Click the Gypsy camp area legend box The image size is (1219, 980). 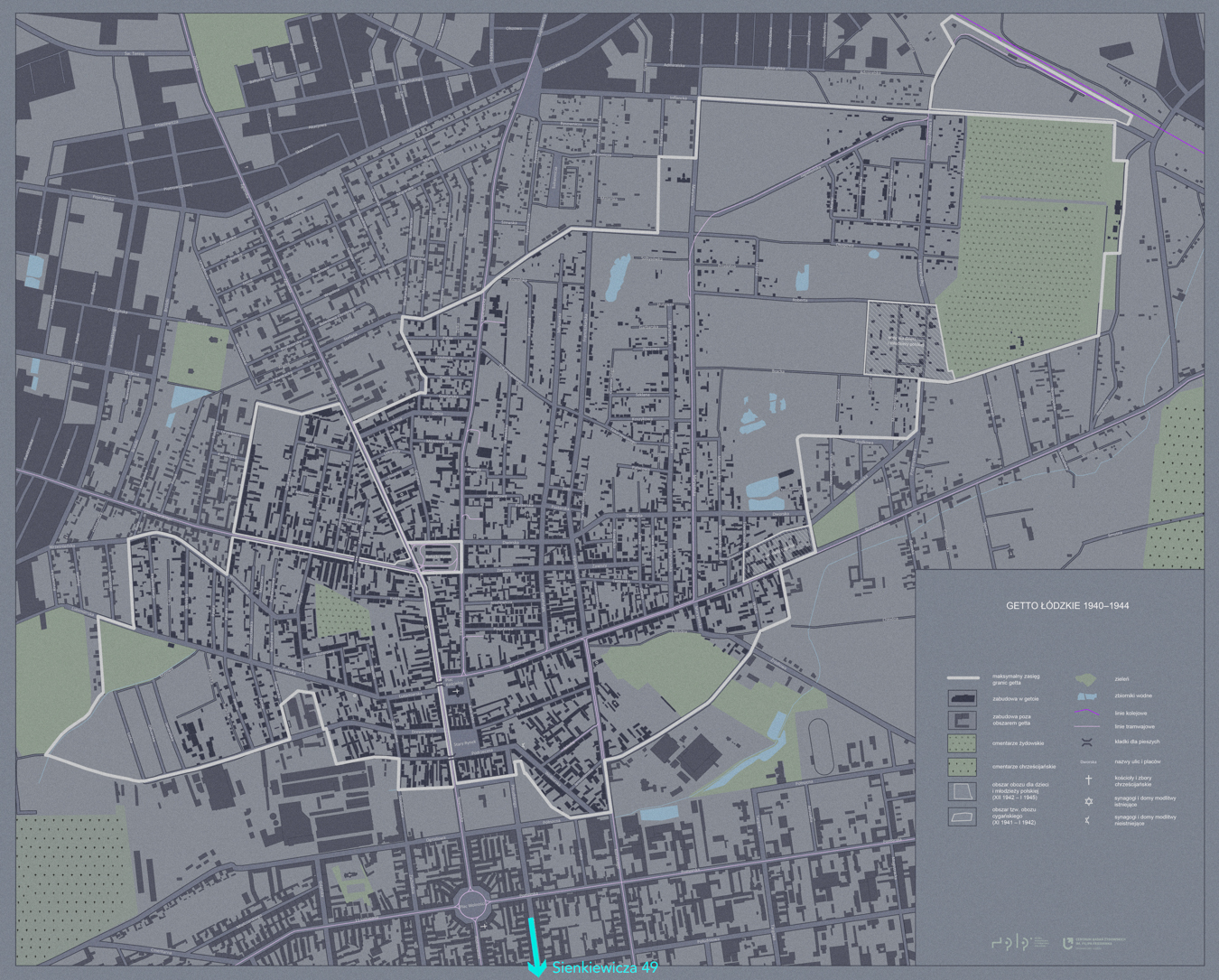click(962, 817)
